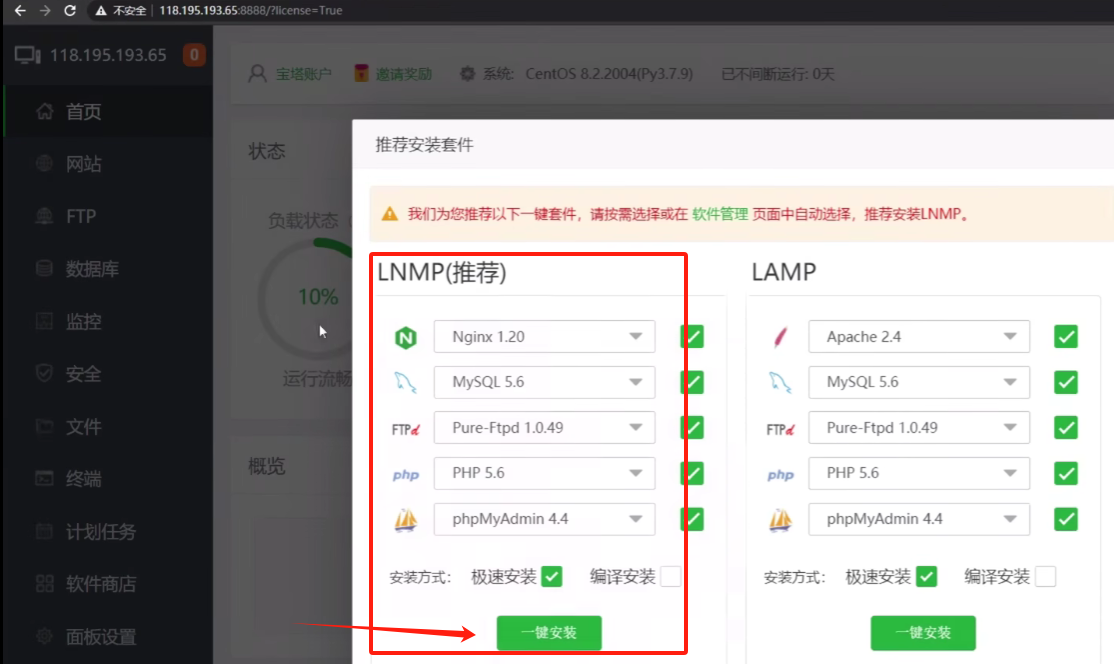Click the 宝塔账户 account link

point(303,74)
